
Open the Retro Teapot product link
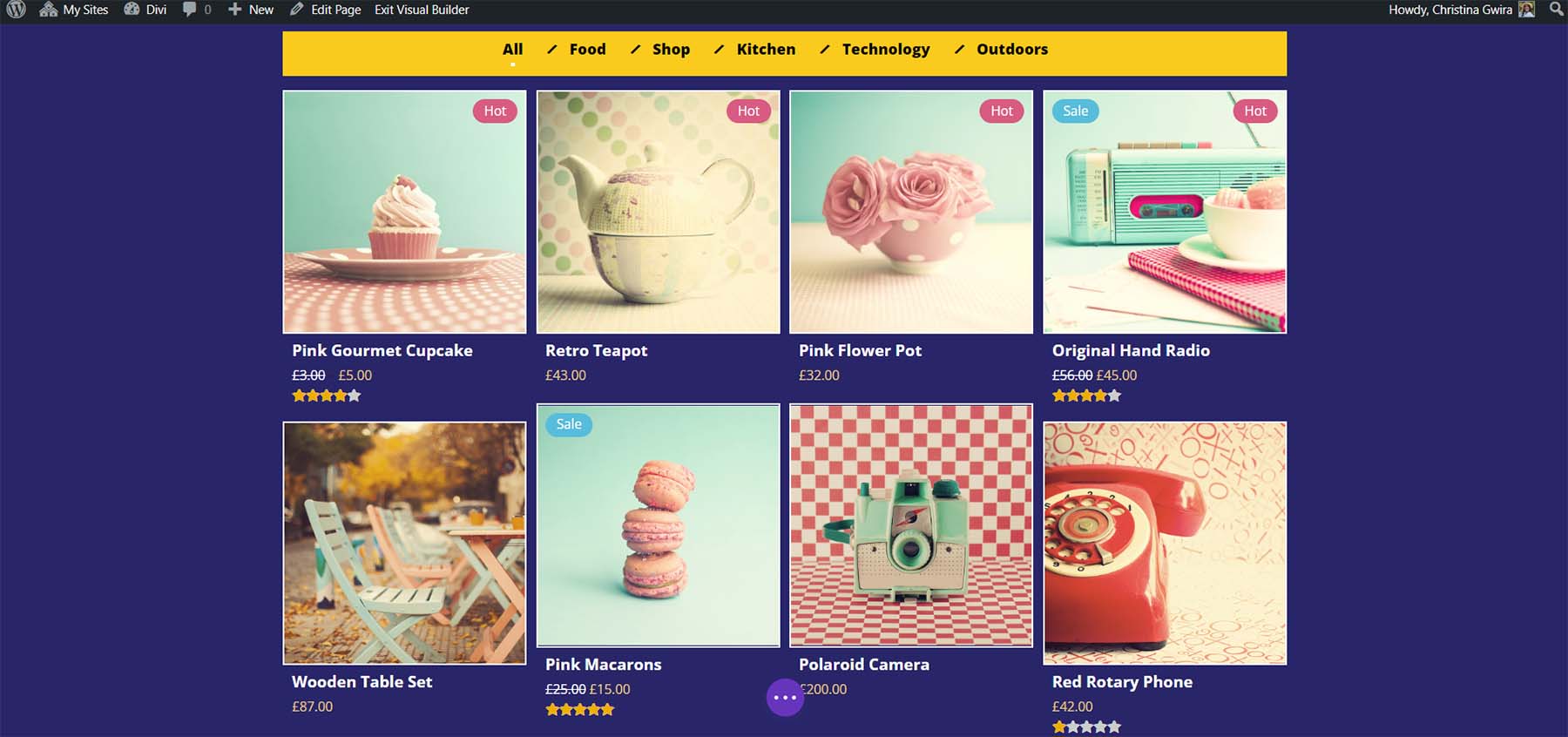[x=596, y=350]
